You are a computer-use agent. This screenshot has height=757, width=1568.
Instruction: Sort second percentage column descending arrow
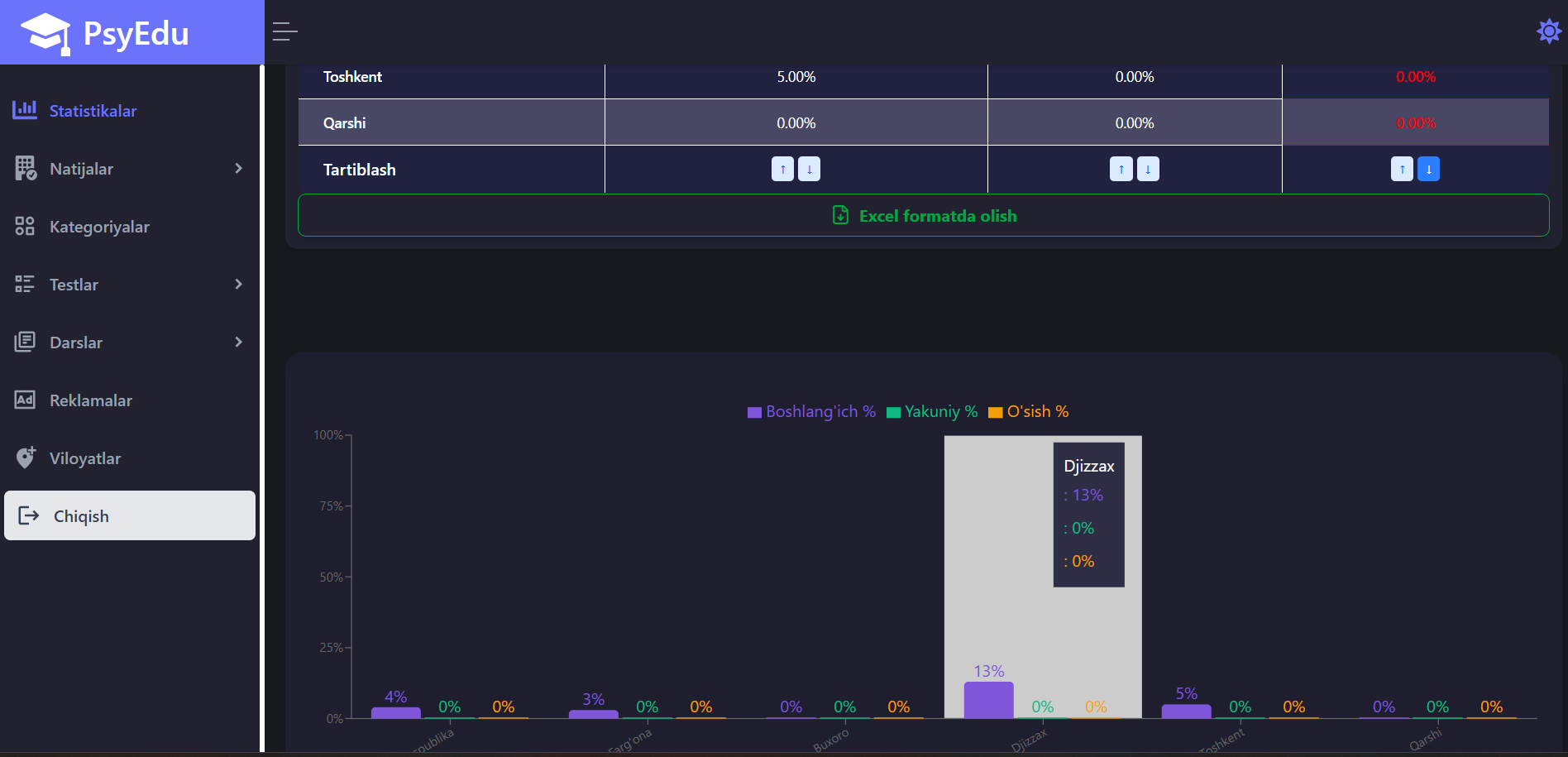point(1147,169)
